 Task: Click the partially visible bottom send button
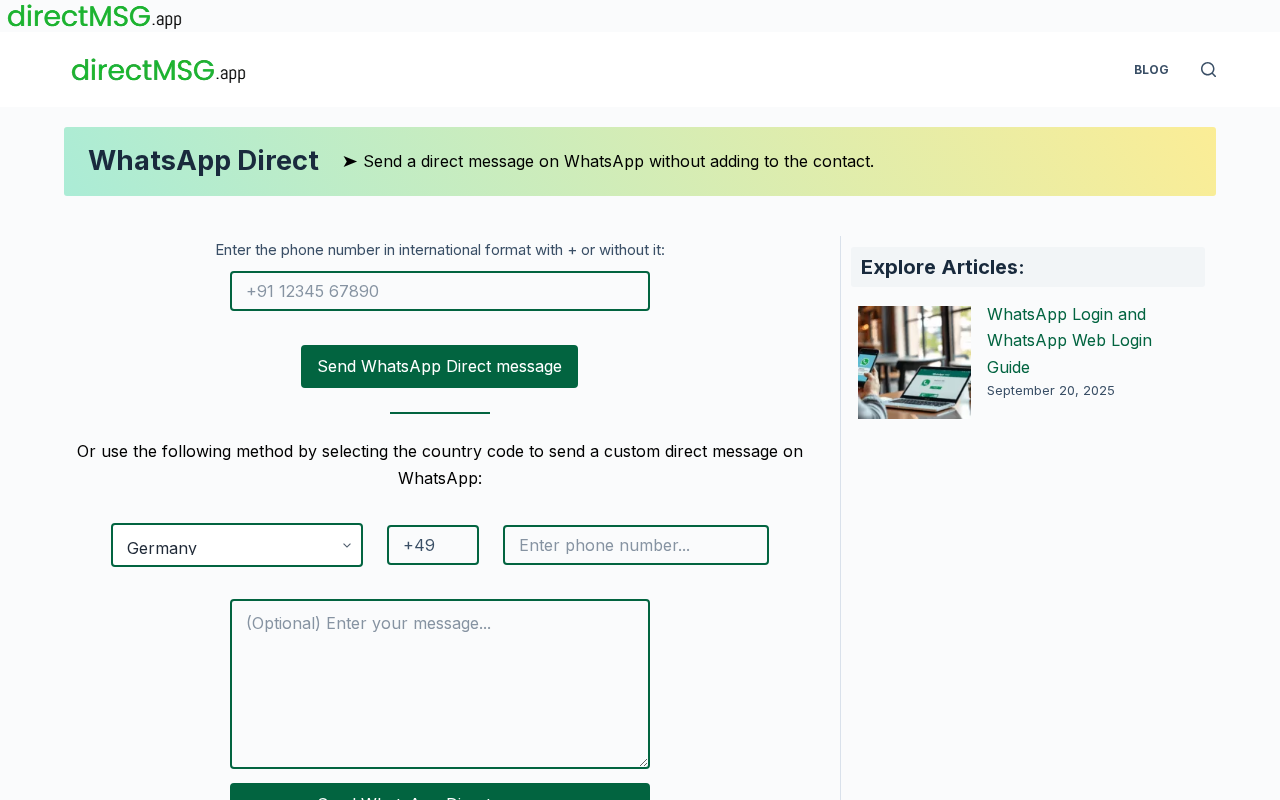pyautogui.click(x=440, y=792)
